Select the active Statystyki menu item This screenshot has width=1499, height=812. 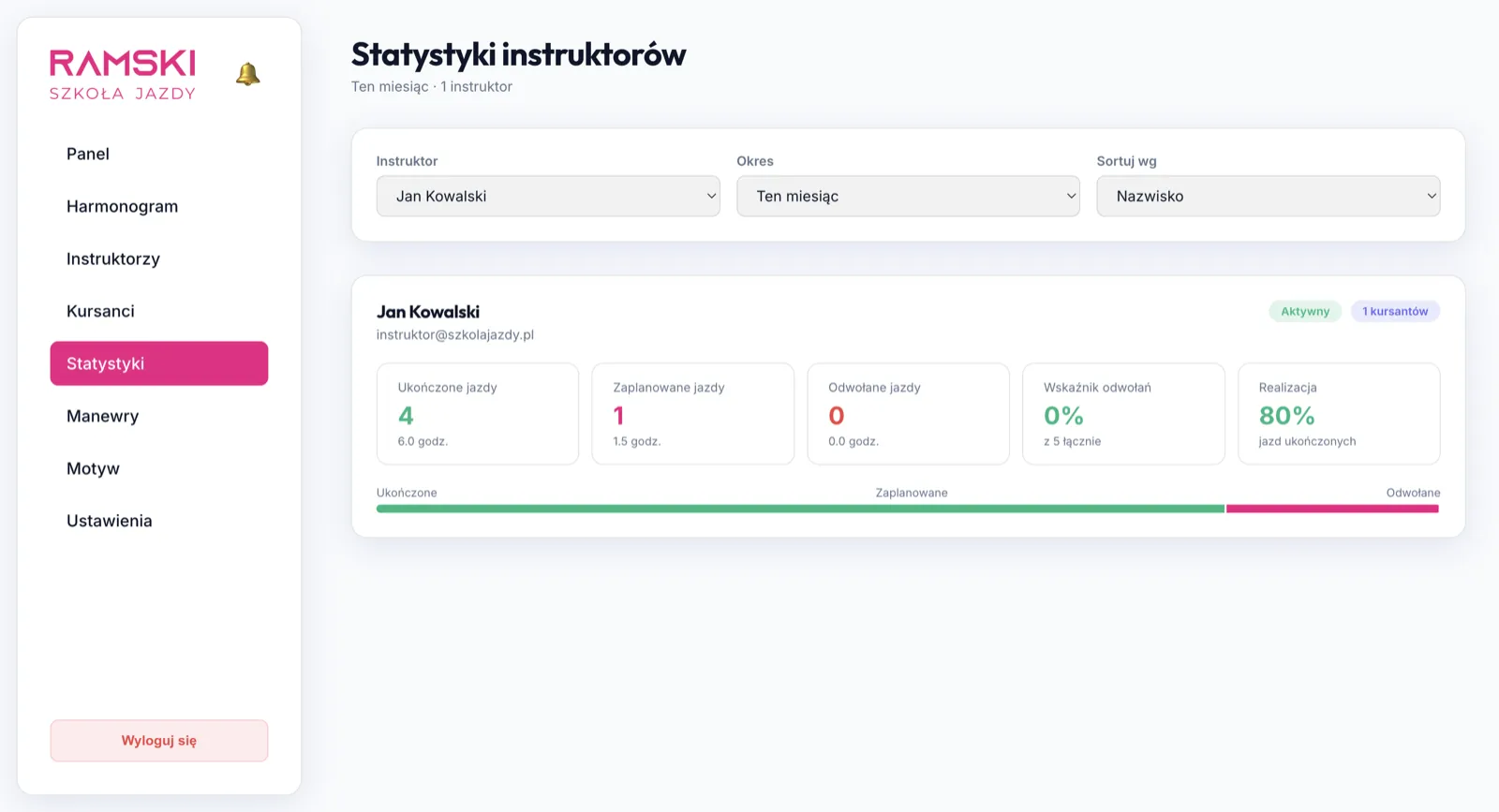(159, 363)
